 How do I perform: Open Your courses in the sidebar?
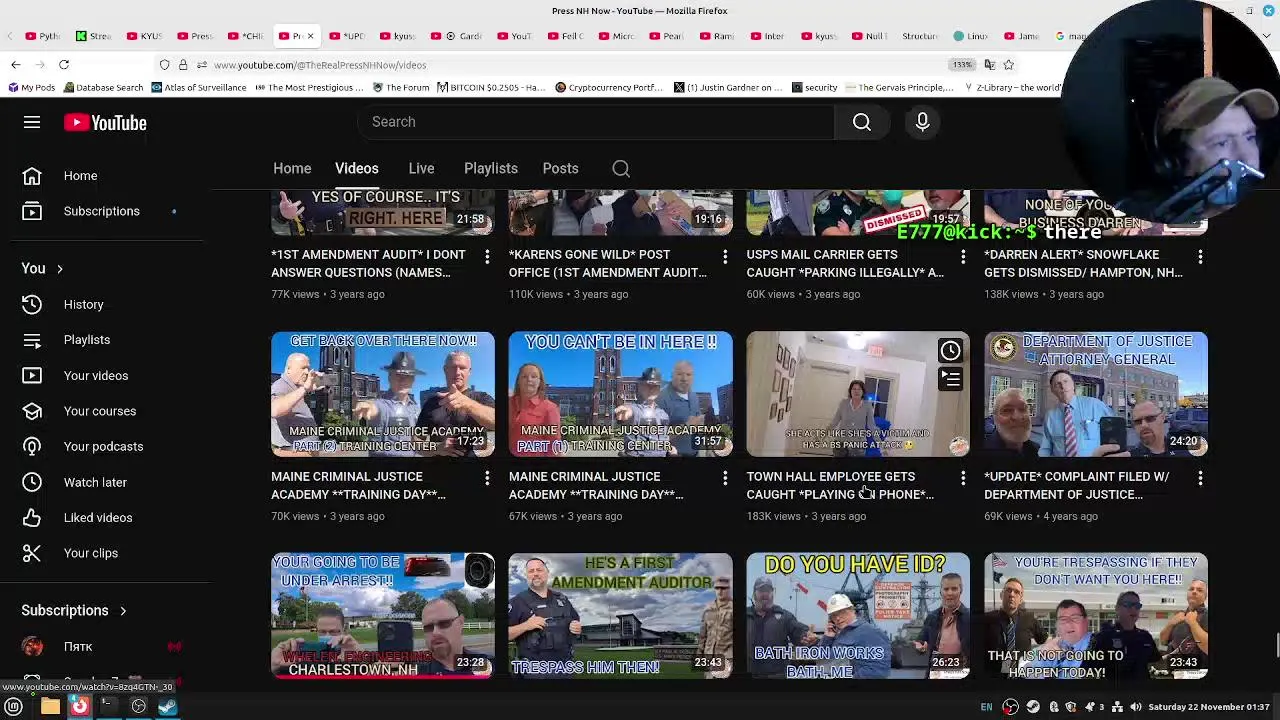click(101, 411)
